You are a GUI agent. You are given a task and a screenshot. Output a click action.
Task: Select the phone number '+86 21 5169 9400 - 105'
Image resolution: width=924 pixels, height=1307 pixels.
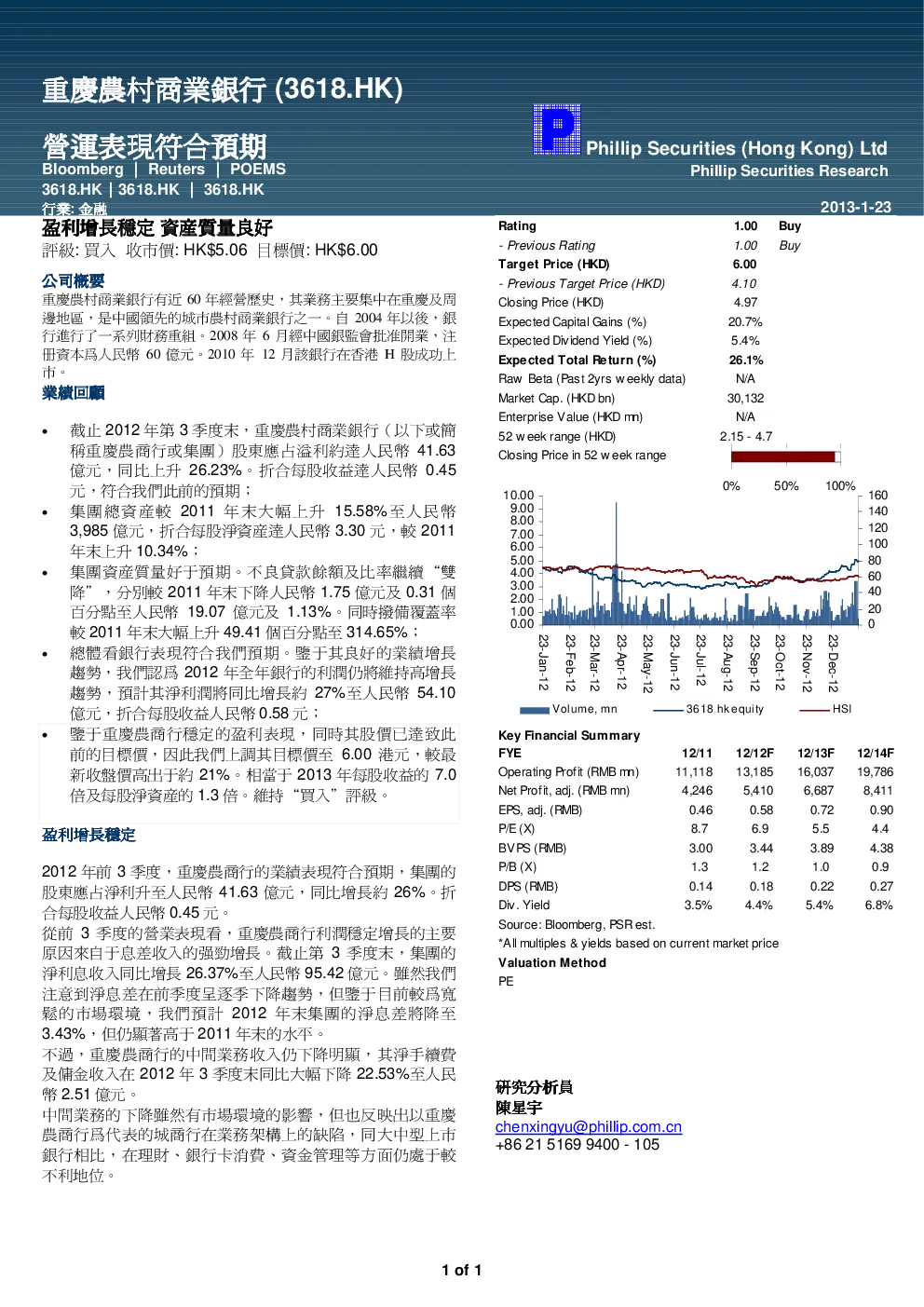(x=577, y=1145)
